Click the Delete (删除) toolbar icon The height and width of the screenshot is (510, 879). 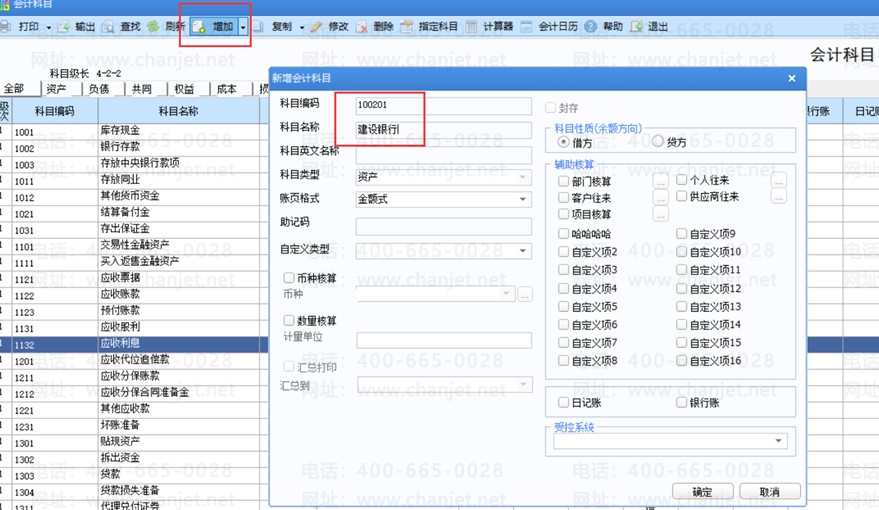pos(362,26)
